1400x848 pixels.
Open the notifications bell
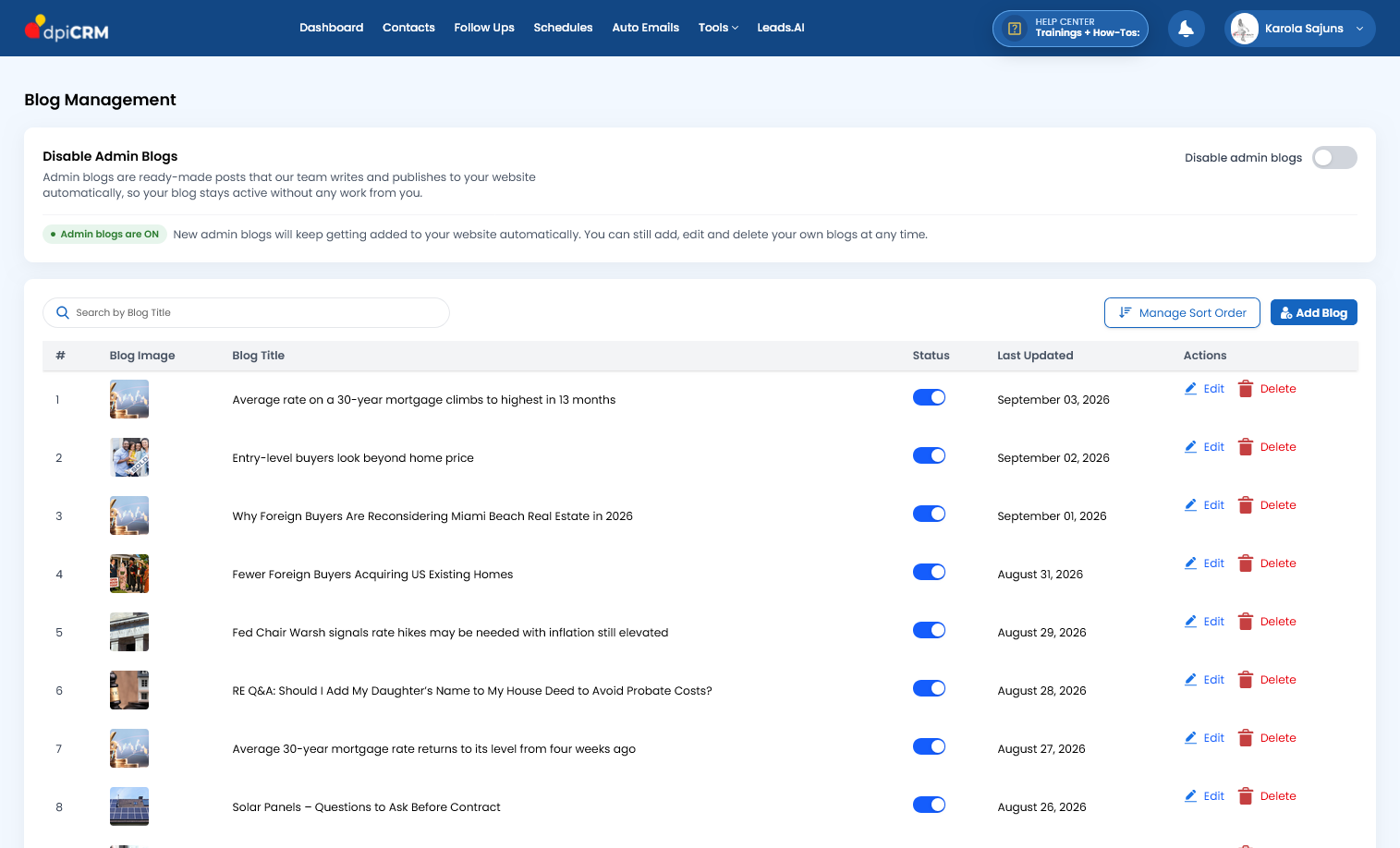1186,29
